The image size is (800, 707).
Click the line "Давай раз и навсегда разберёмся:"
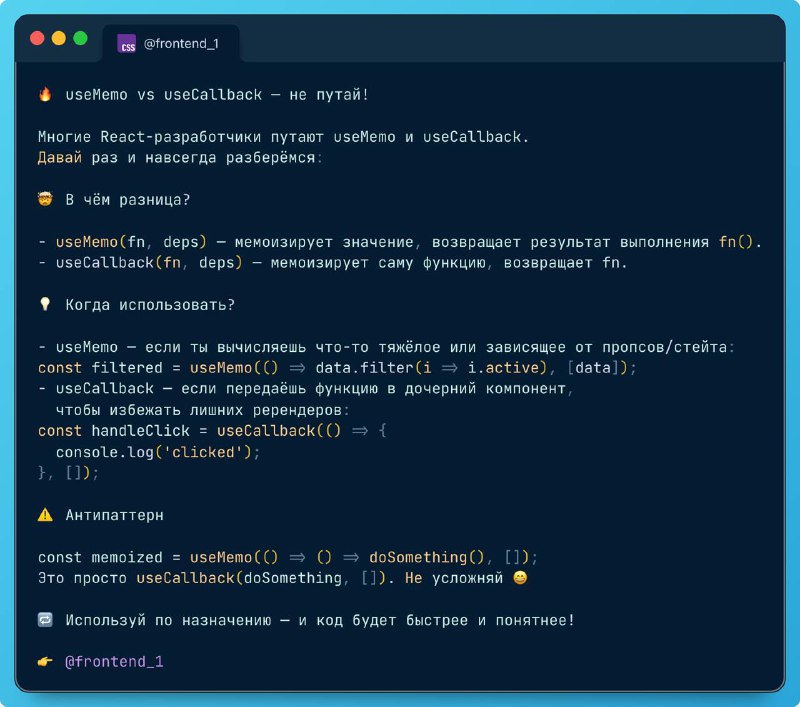[x=180, y=158]
